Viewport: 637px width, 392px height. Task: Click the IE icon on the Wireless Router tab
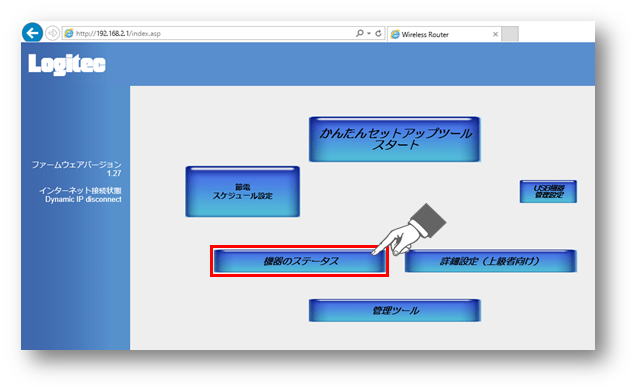(x=395, y=35)
